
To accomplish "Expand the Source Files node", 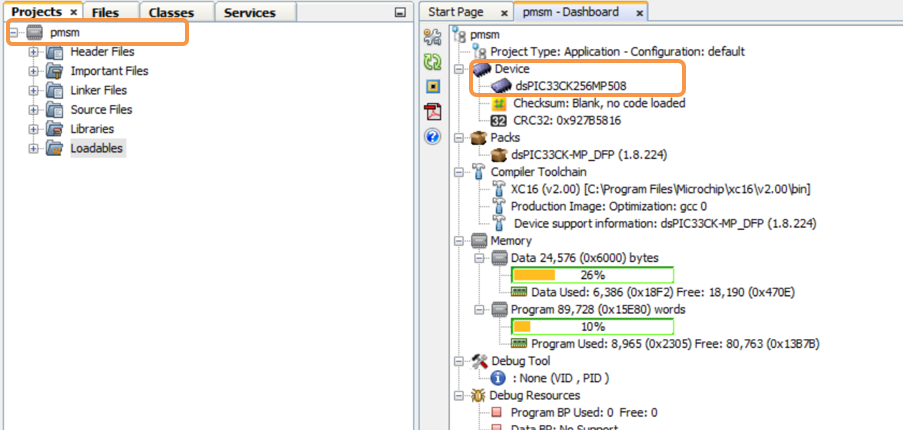I will 33,110.
